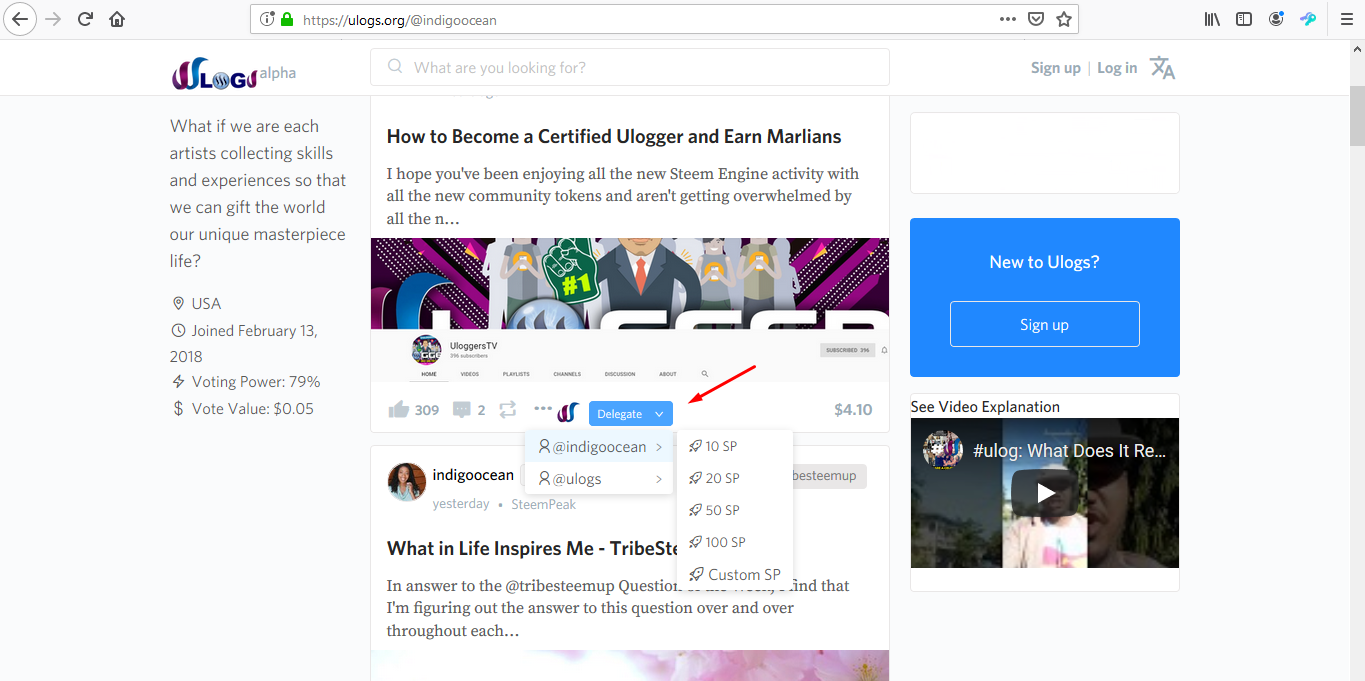Open the Firefox account avatar icon
1365x681 pixels.
pos(1276,19)
